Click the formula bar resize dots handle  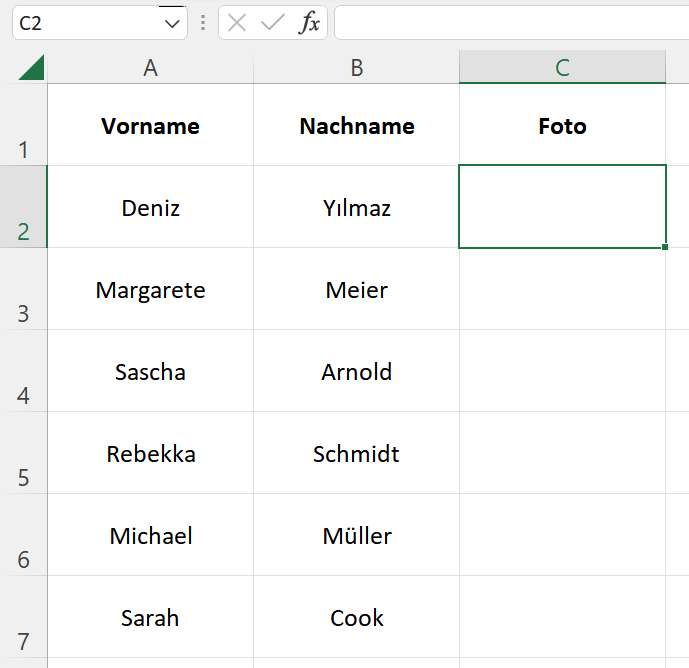coord(203,23)
